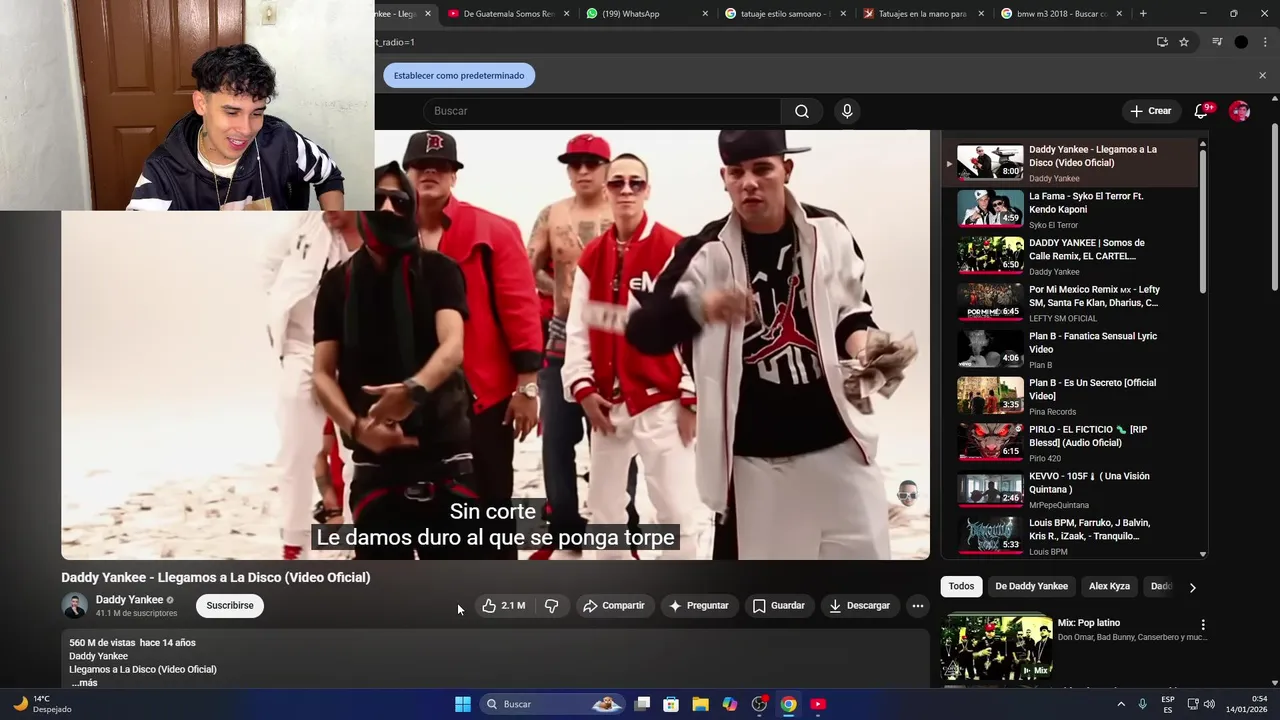1280x720 pixels.
Task: Click Compartir button
Action: point(614,605)
